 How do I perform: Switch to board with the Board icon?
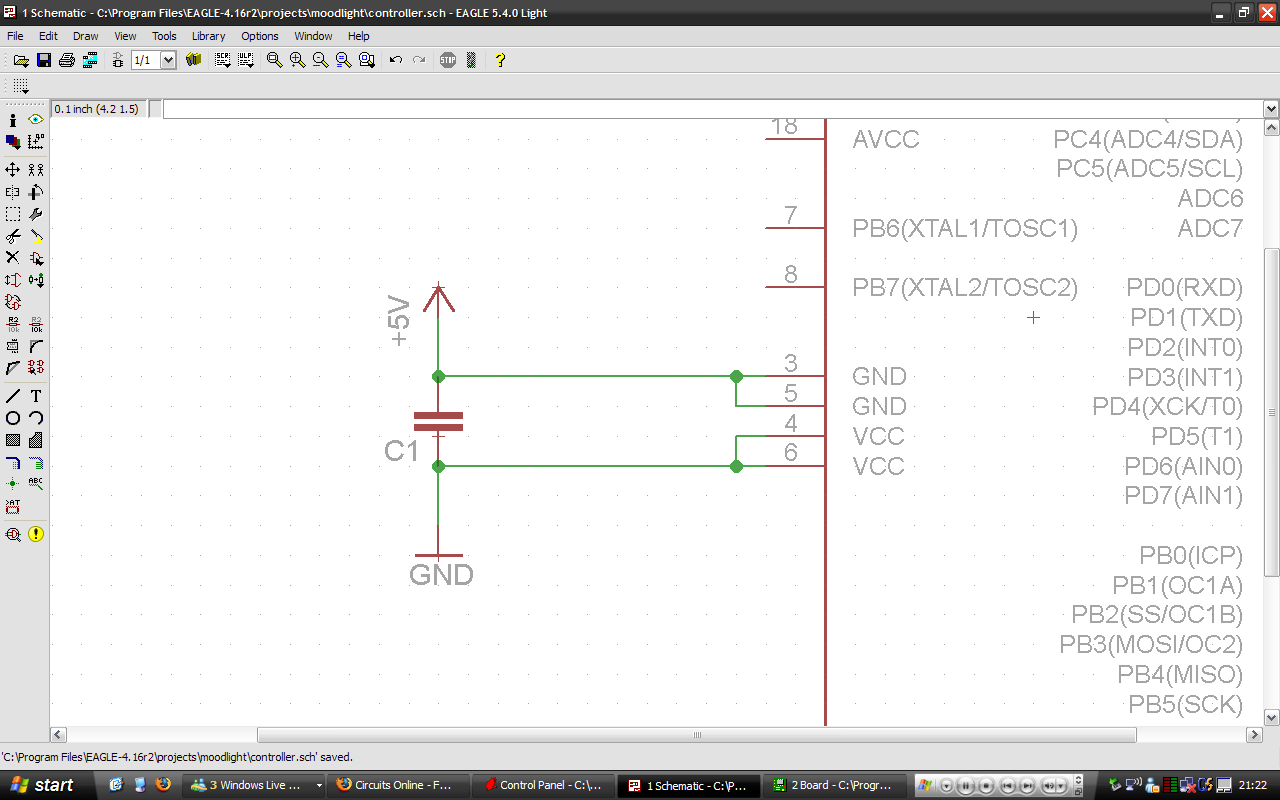coord(118,60)
